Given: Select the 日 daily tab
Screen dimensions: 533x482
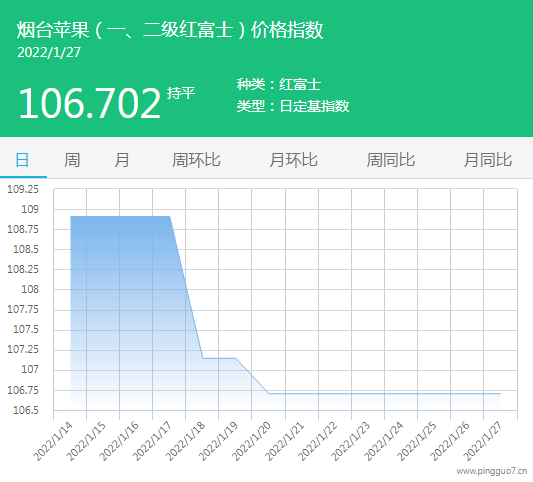Looking at the screenshot, I should pos(22,160).
